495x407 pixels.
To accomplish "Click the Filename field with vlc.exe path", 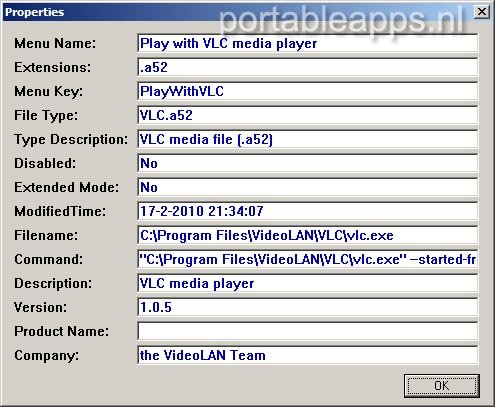I will pyautogui.click(x=308, y=235).
